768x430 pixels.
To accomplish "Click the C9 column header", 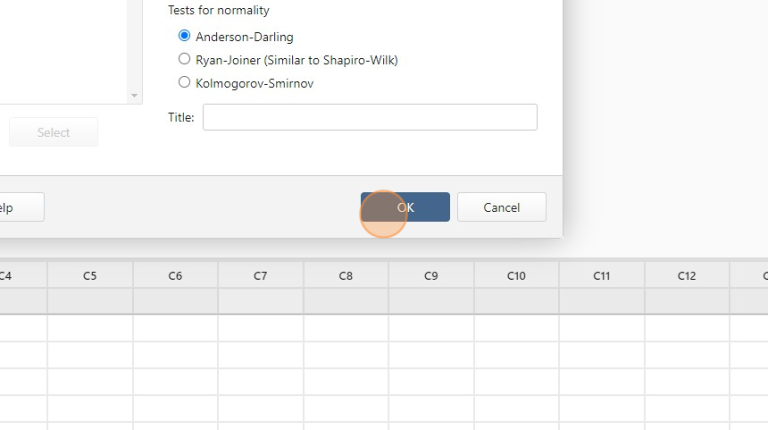I will (431, 275).
